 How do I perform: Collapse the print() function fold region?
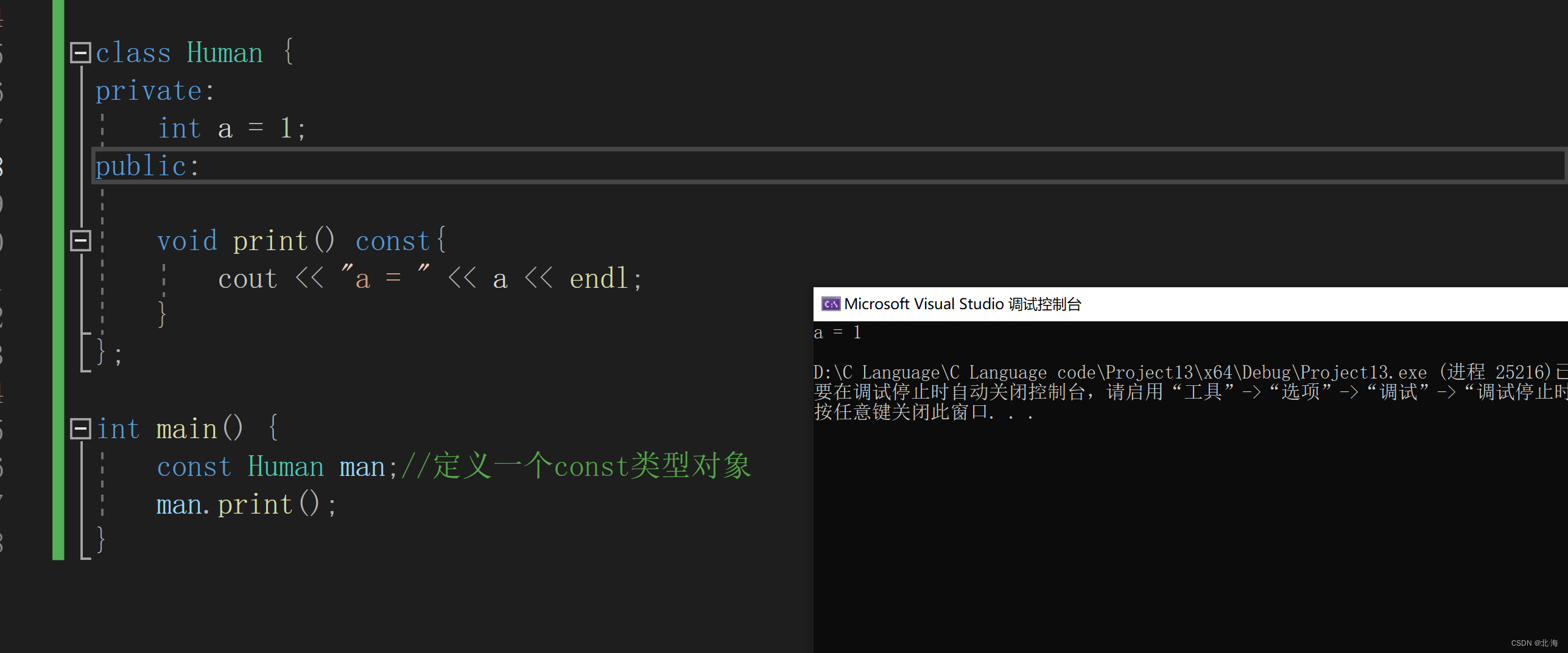pyautogui.click(x=80, y=240)
